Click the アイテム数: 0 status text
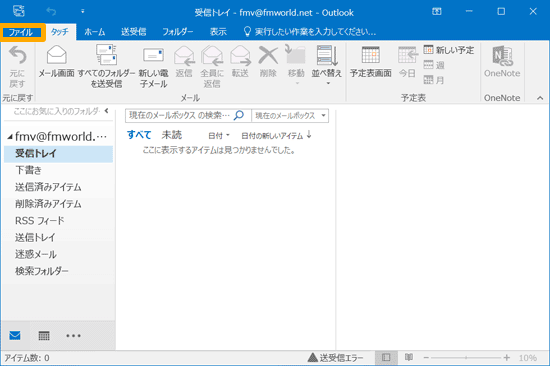The image size is (550, 366). 27,358
